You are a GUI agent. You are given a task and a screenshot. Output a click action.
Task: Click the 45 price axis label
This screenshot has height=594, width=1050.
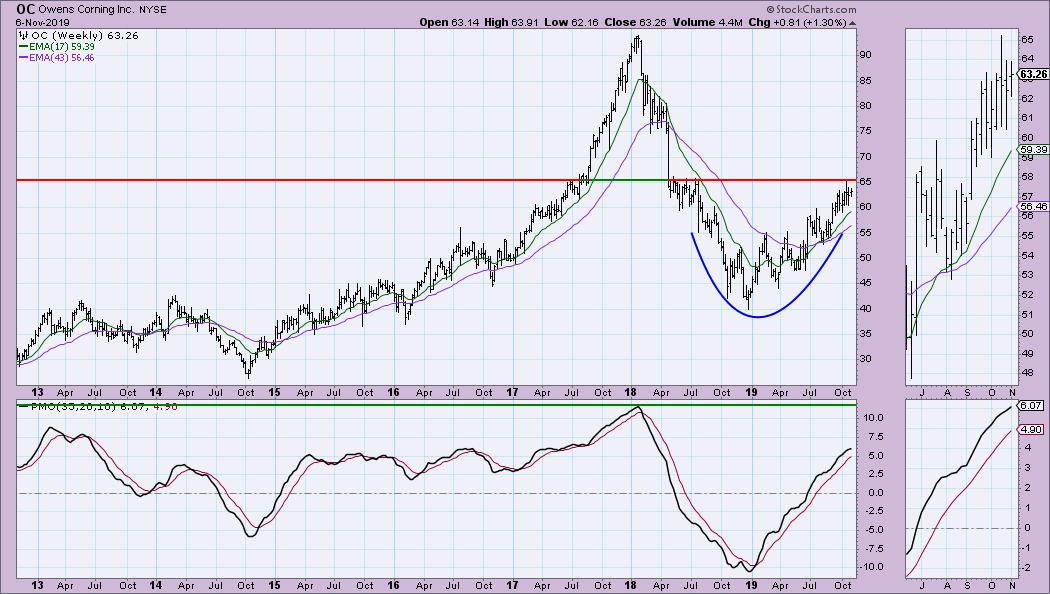[x=865, y=283]
